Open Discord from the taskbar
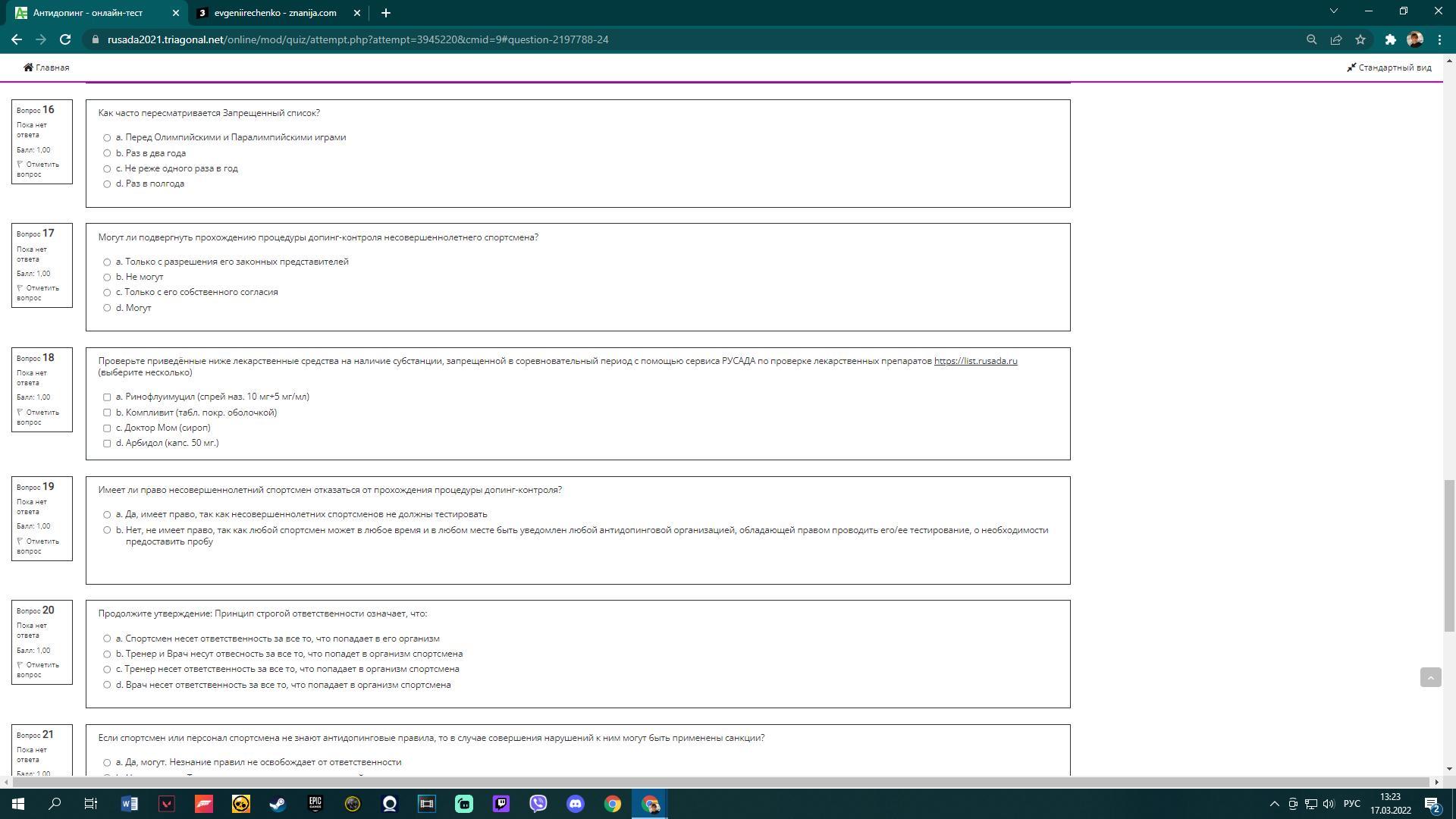The width and height of the screenshot is (1456, 819). (x=575, y=804)
